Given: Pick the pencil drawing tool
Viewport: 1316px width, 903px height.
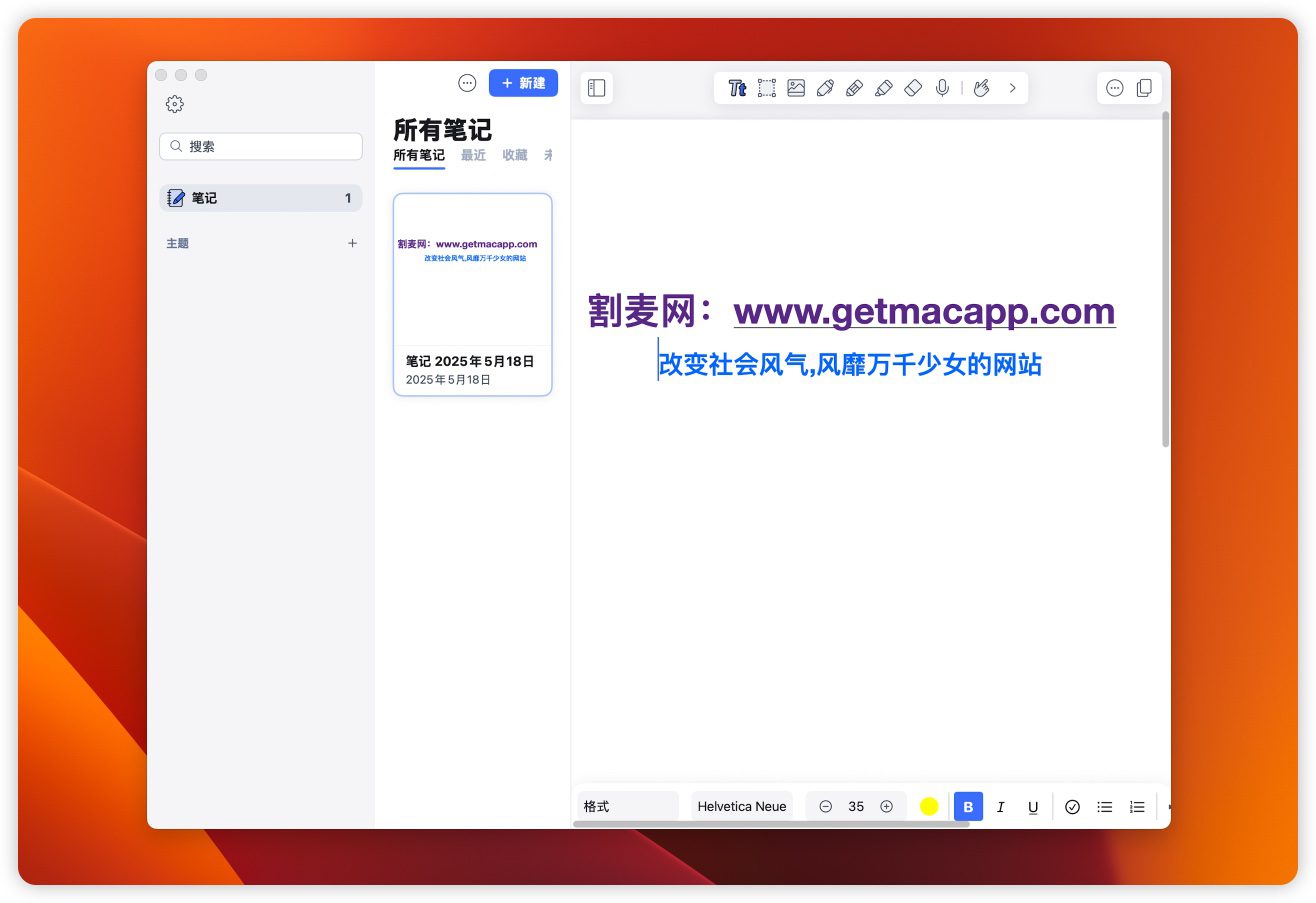Looking at the screenshot, I should pyautogui.click(x=854, y=88).
